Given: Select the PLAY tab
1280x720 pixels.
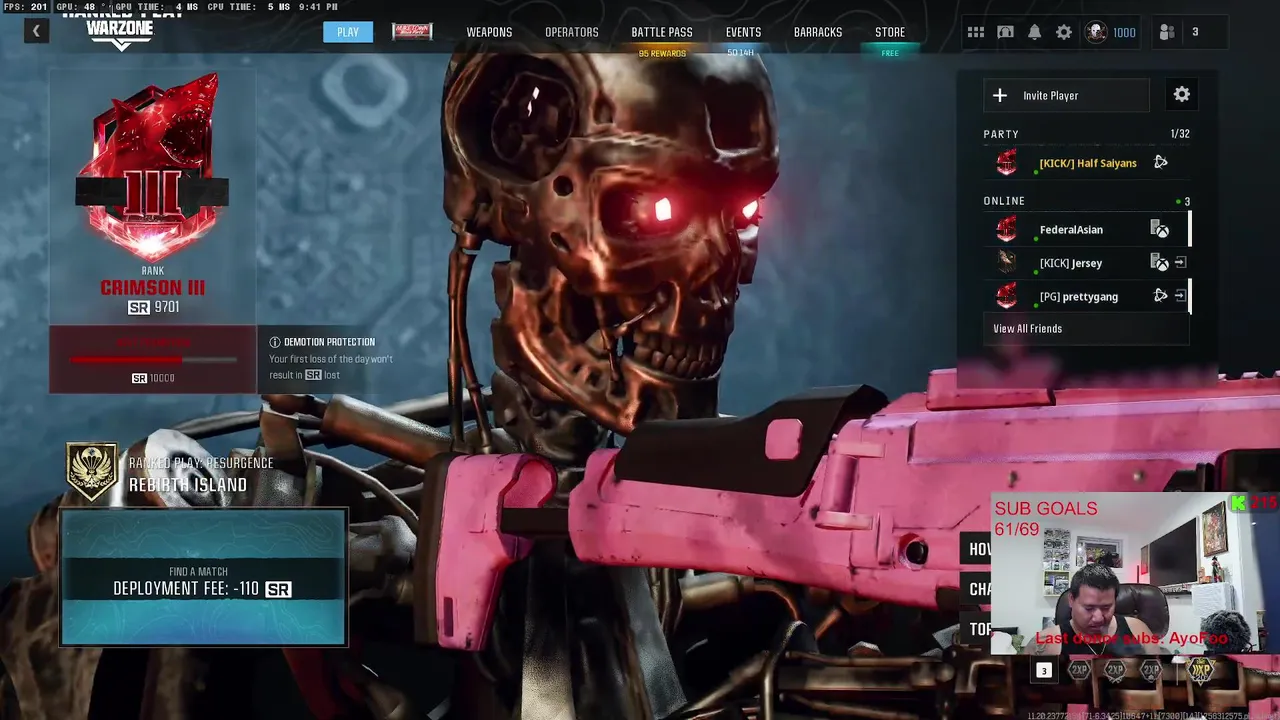Looking at the screenshot, I should click(x=348, y=32).
